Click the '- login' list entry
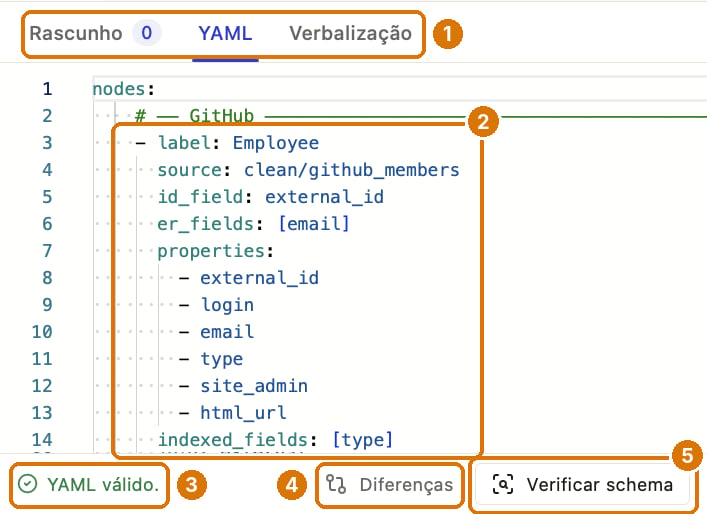 click(216, 305)
